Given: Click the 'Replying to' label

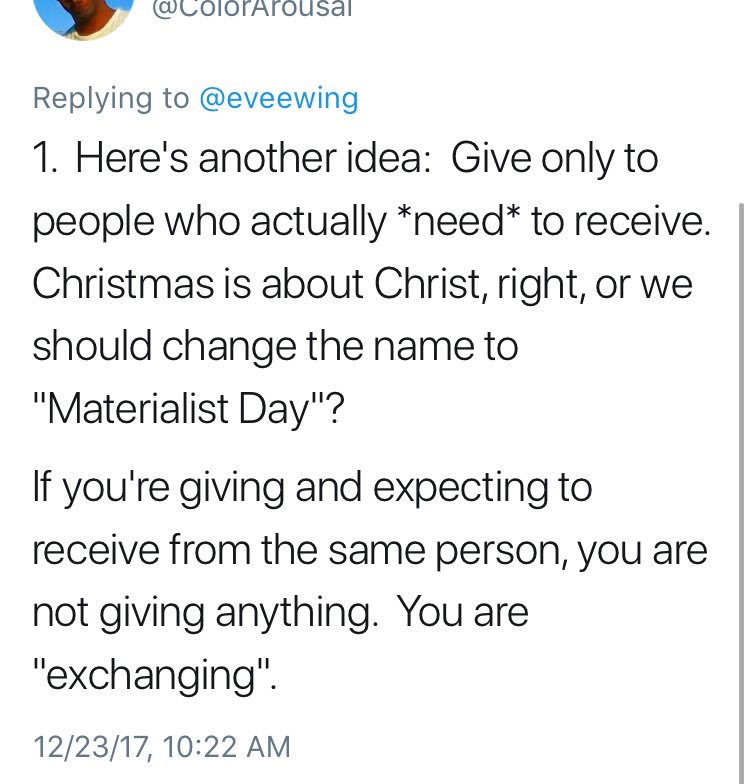Looking at the screenshot, I should (111, 98).
